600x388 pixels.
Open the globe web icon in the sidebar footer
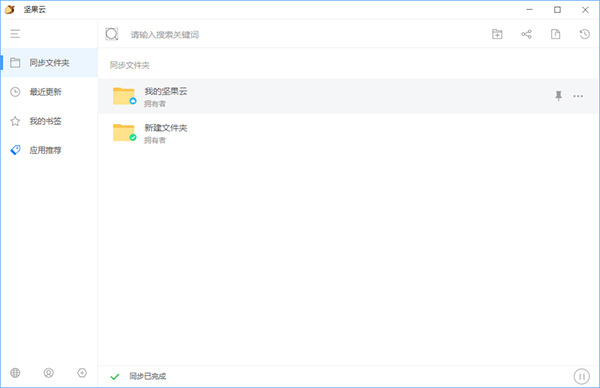15,373
